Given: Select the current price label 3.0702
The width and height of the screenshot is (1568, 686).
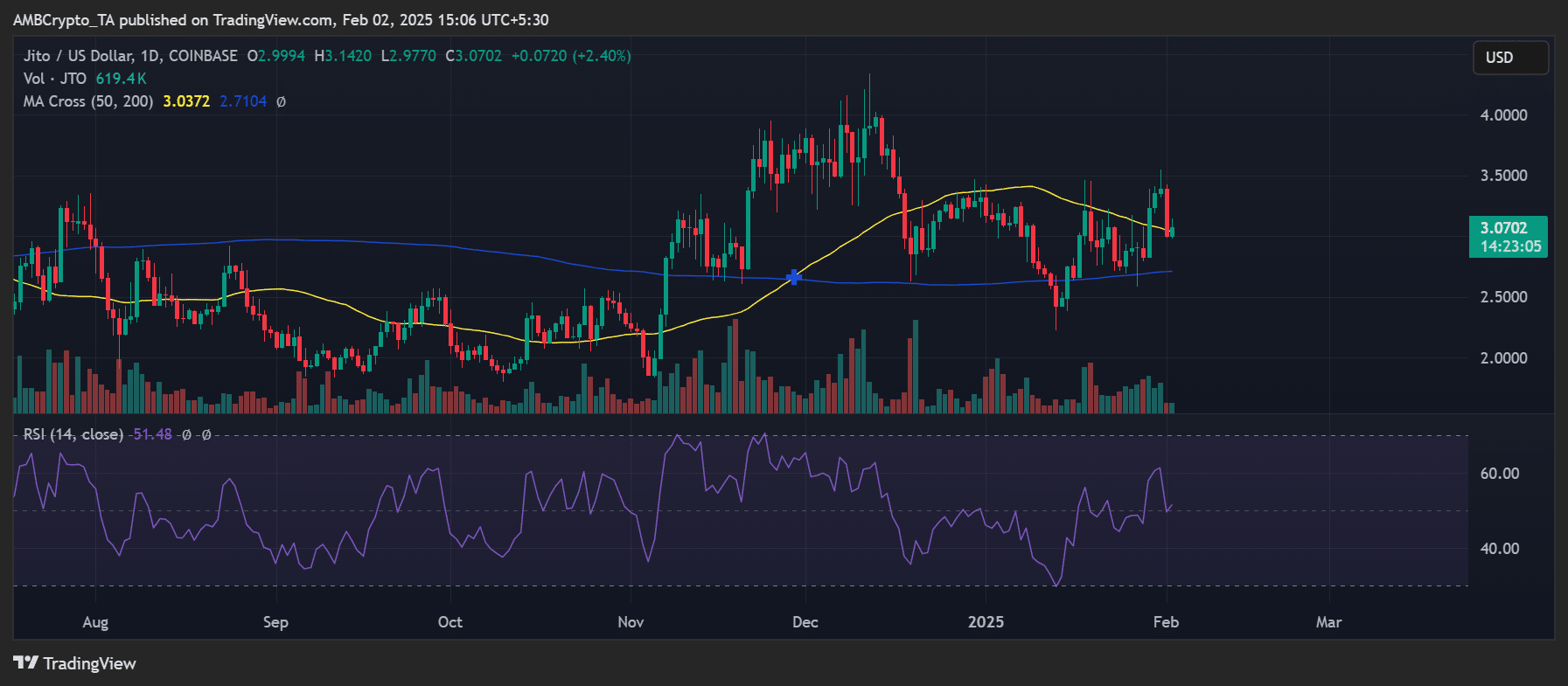Looking at the screenshot, I should [1503, 228].
